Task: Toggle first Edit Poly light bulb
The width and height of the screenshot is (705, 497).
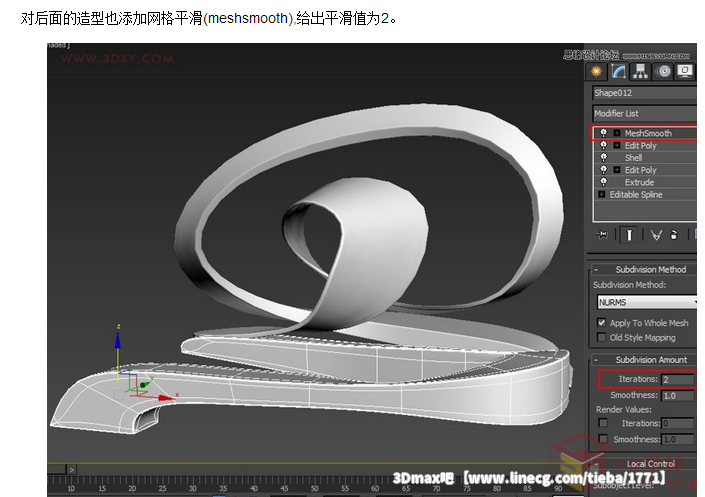Action: [x=604, y=145]
